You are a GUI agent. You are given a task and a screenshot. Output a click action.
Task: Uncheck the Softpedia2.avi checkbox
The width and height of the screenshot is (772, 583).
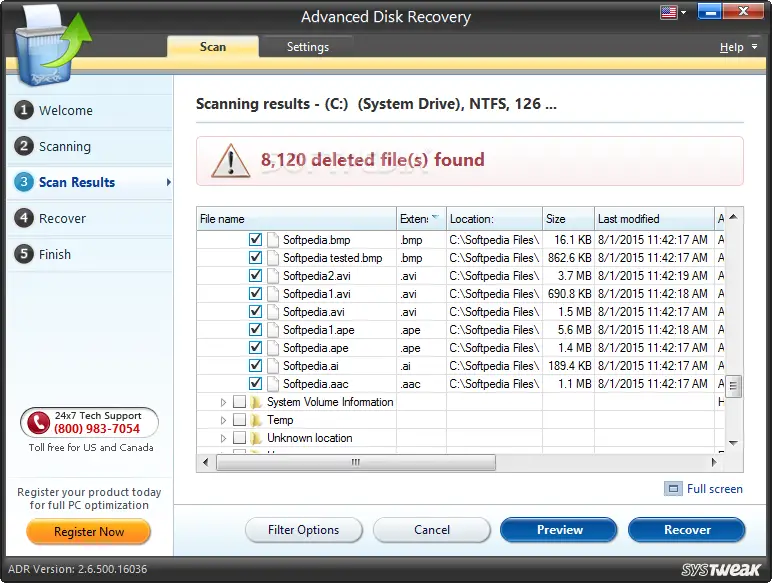pyautogui.click(x=255, y=276)
